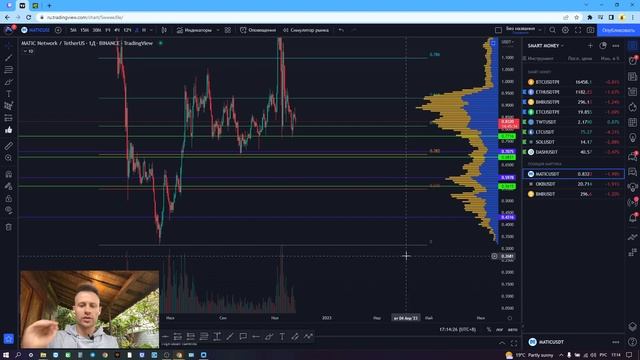Viewport: 640px width, 360px height.
Task: Select OKBUSDT in the watchlist
Action: (x=573, y=184)
